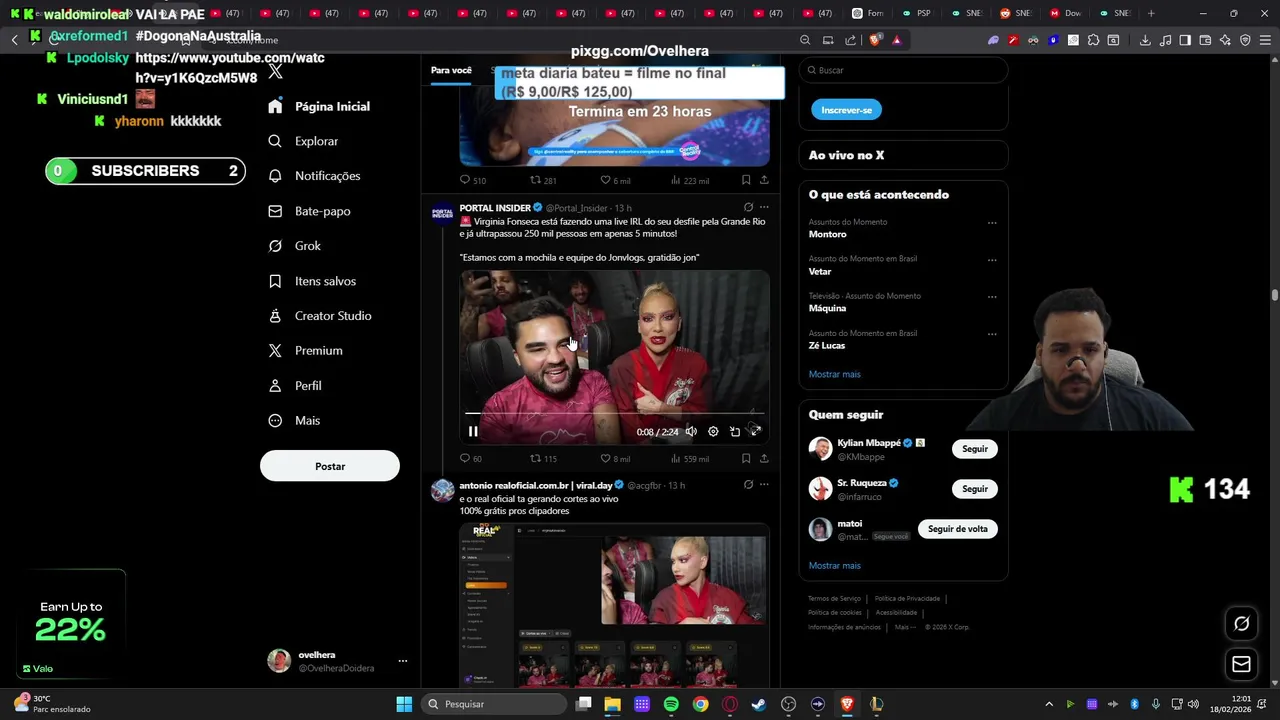
Task: Open the Brave wallet icon
Action: [x=1205, y=40]
